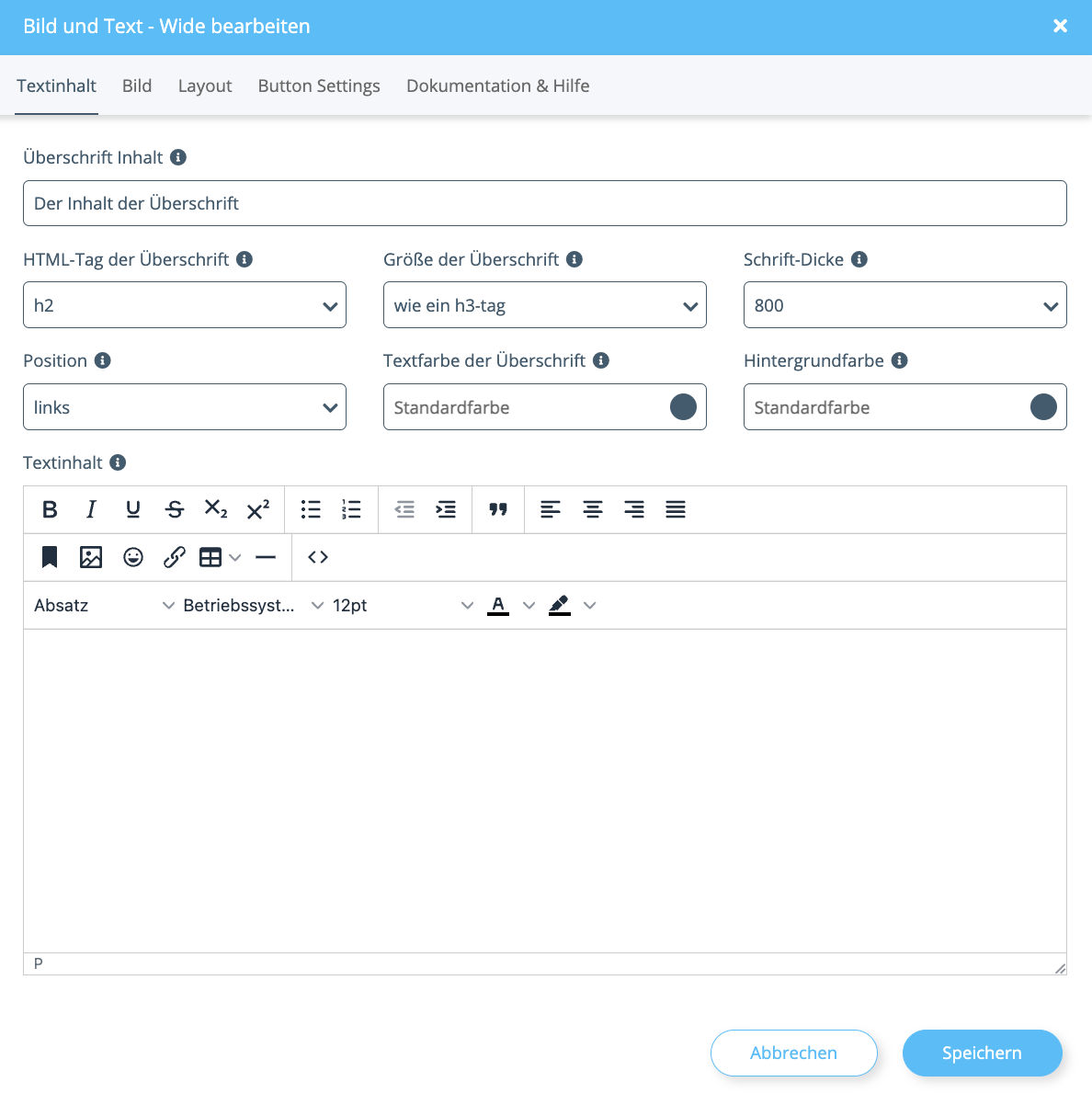Click the Textfarbe Standardfarbe input field
Image resolution: width=1092 pixels, height=1105 pixels.
(x=545, y=407)
